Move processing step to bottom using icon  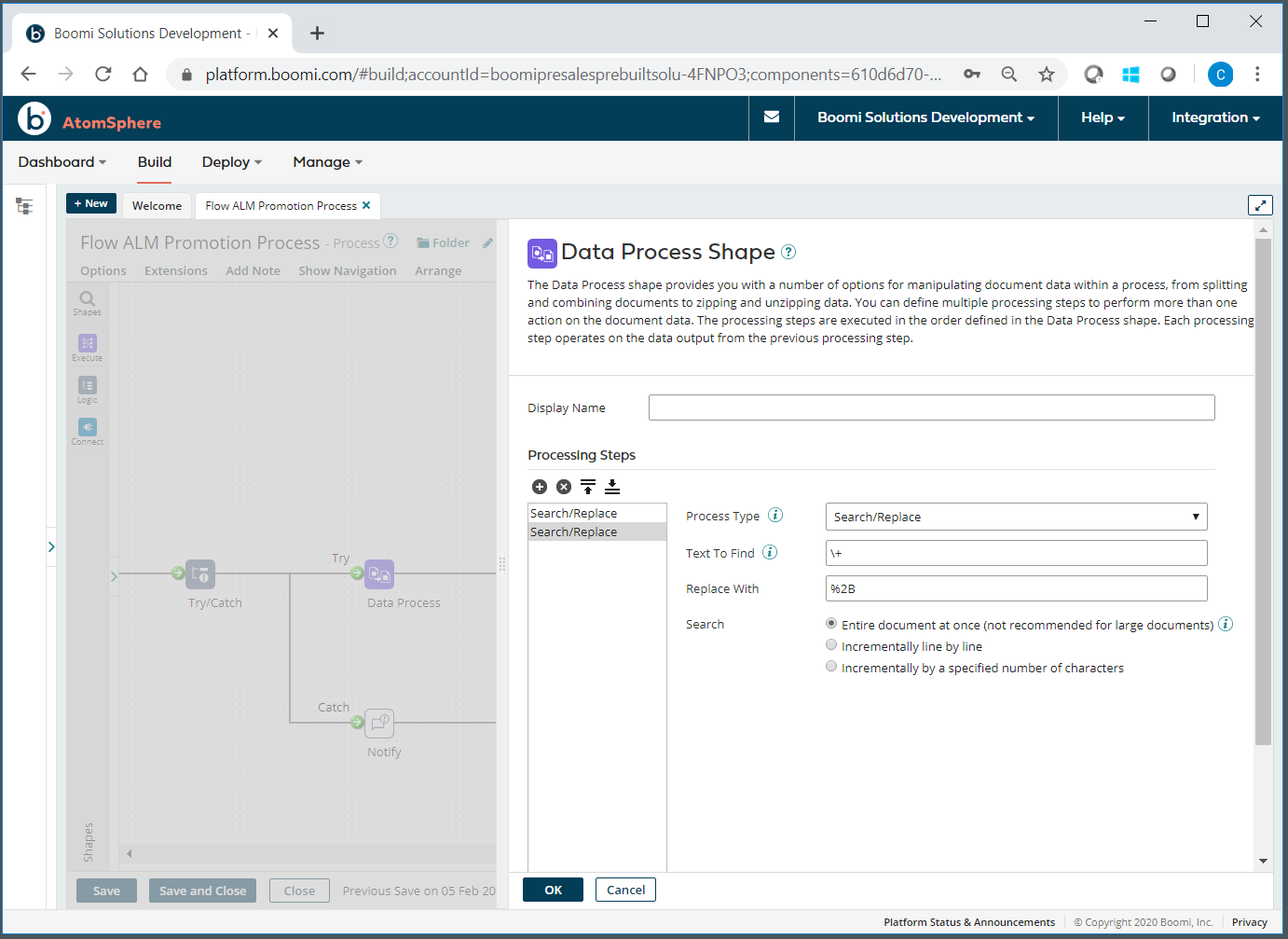point(612,486)
